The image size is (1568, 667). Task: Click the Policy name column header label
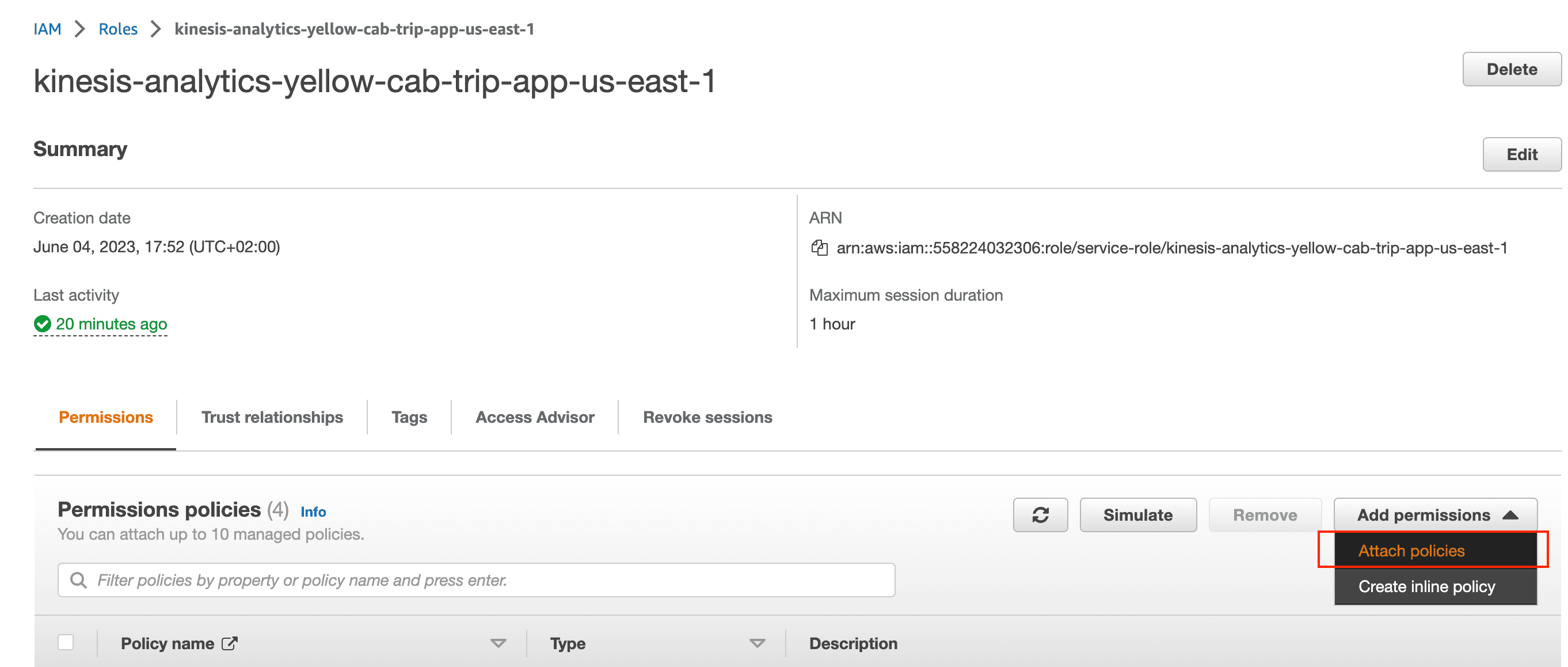[168, 643]
